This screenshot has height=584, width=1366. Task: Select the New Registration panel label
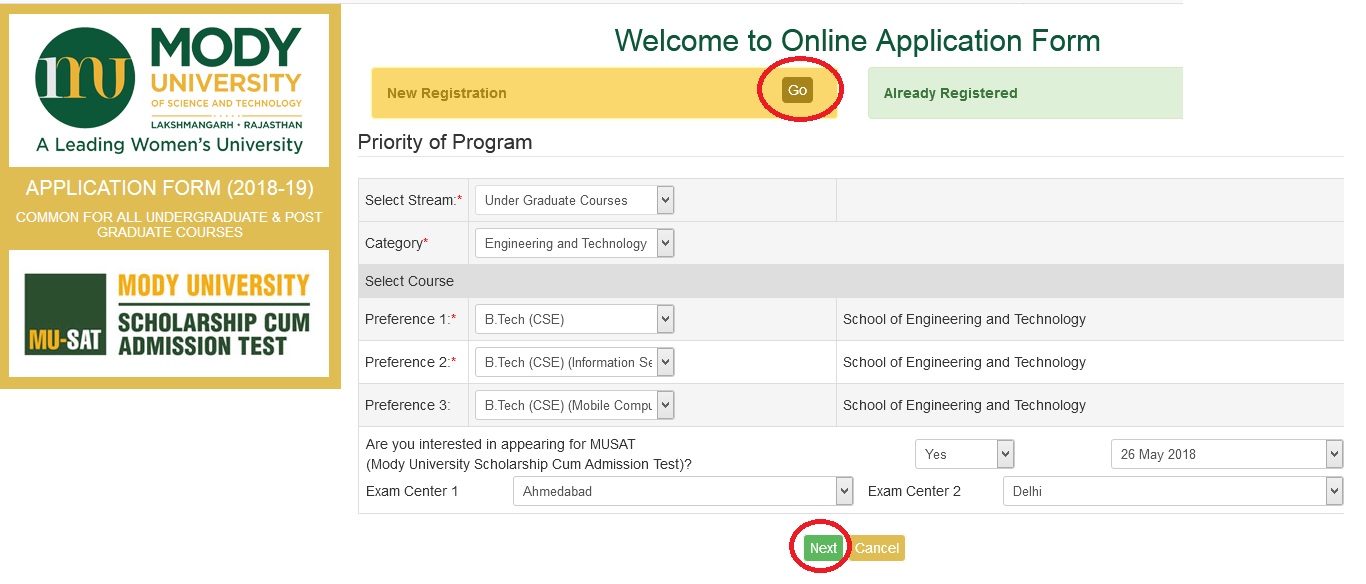(446, 93)
